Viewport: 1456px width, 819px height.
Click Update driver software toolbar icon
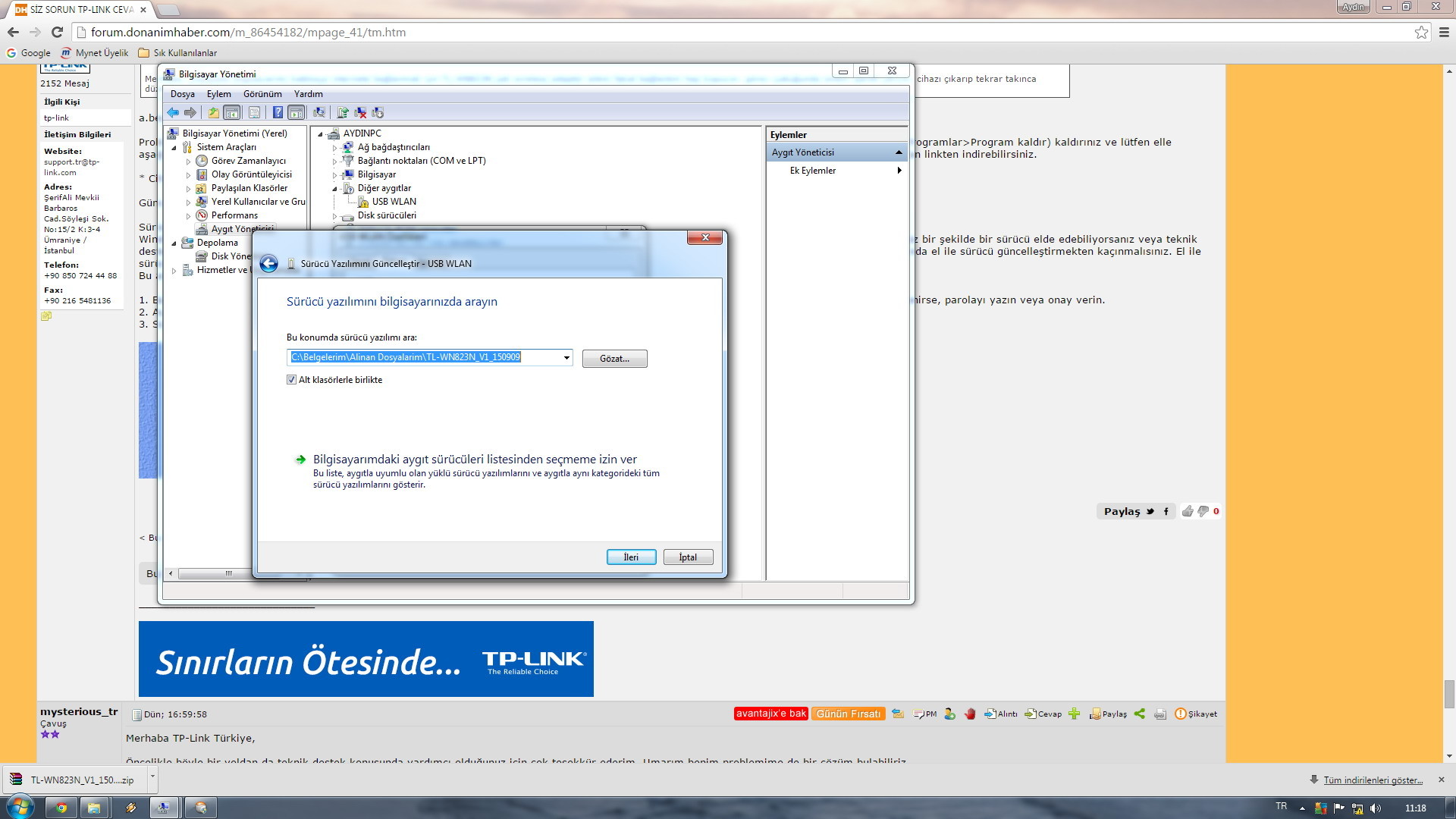343,112
